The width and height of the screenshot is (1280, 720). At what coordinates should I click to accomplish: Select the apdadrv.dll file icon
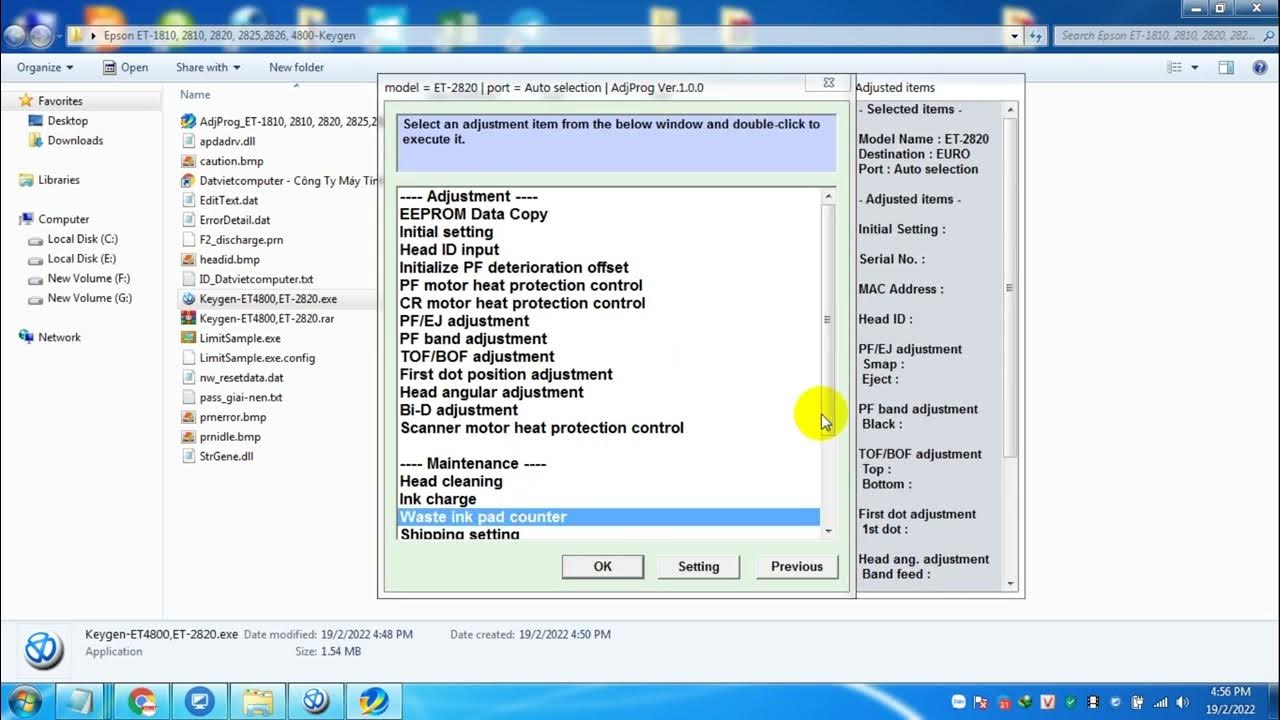click(x=188, y=141)
